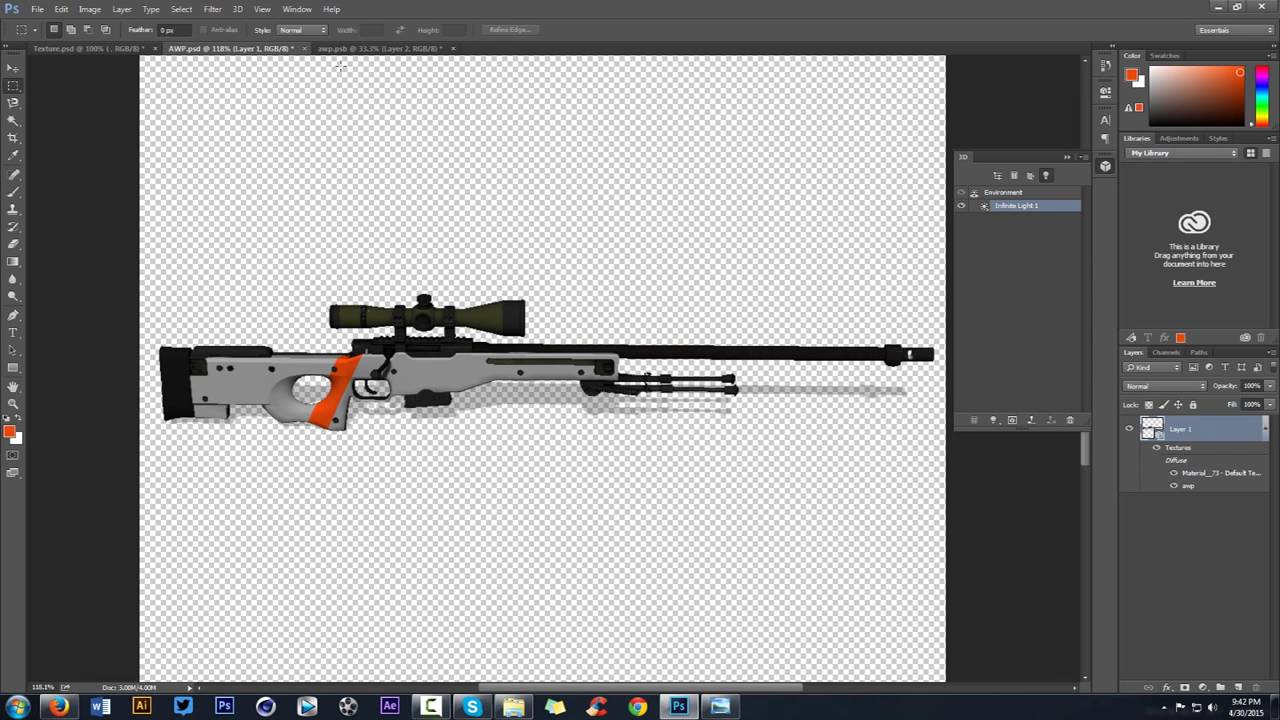This screenshot has height=720, width=1280.
Task: Select the History Brush tool
Action: point(13,227)
